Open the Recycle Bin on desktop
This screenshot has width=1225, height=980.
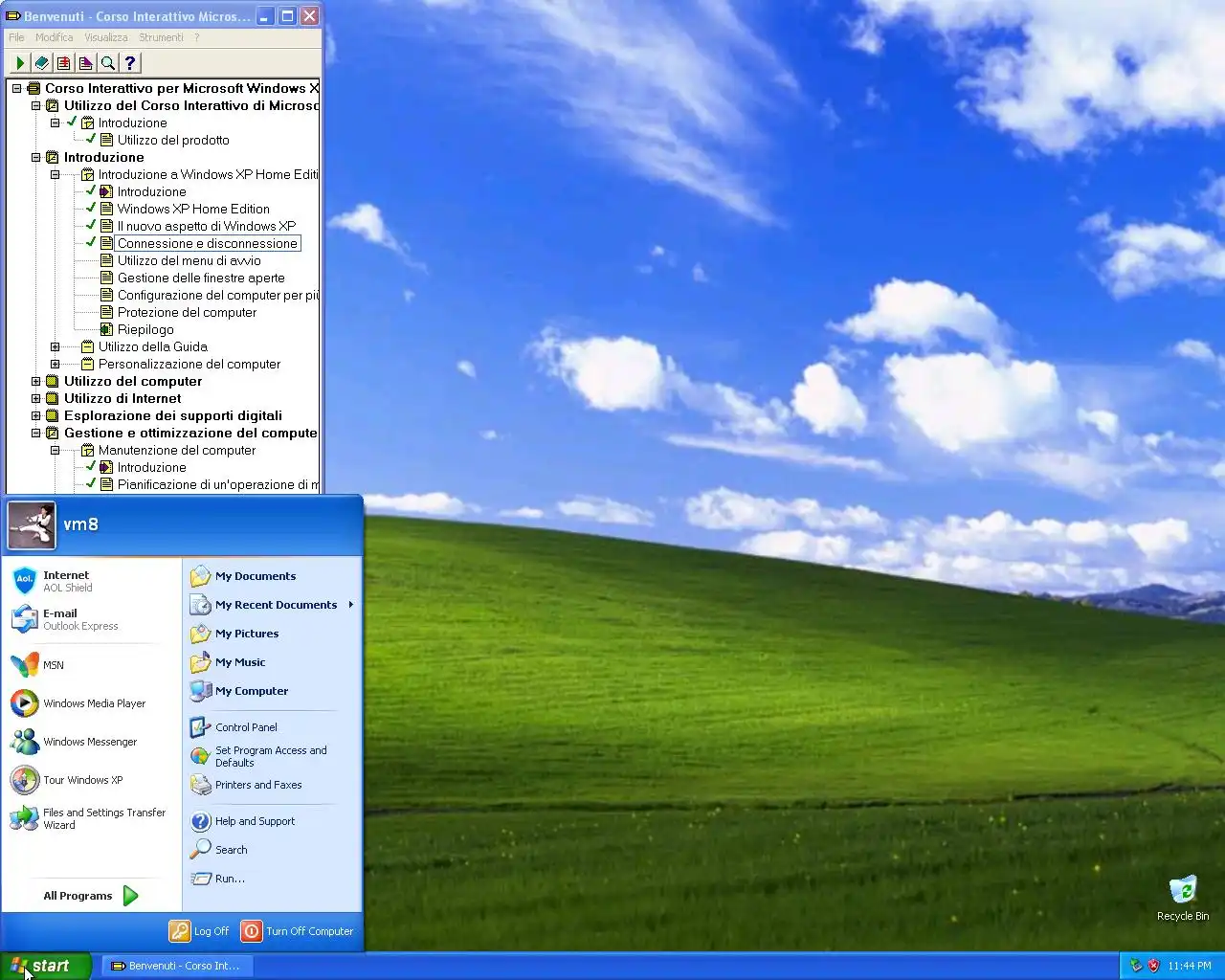pyautogui.click(x=1183, y=898)
